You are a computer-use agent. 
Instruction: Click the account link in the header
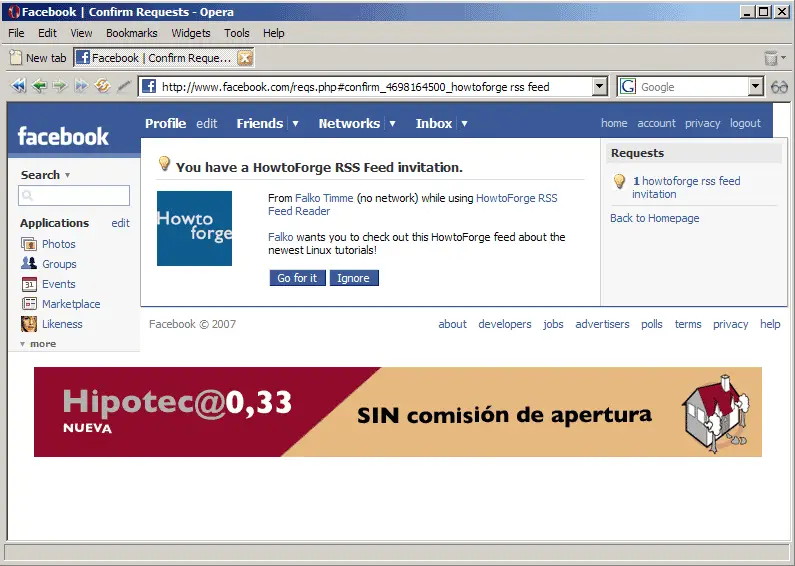pos(656,123)
